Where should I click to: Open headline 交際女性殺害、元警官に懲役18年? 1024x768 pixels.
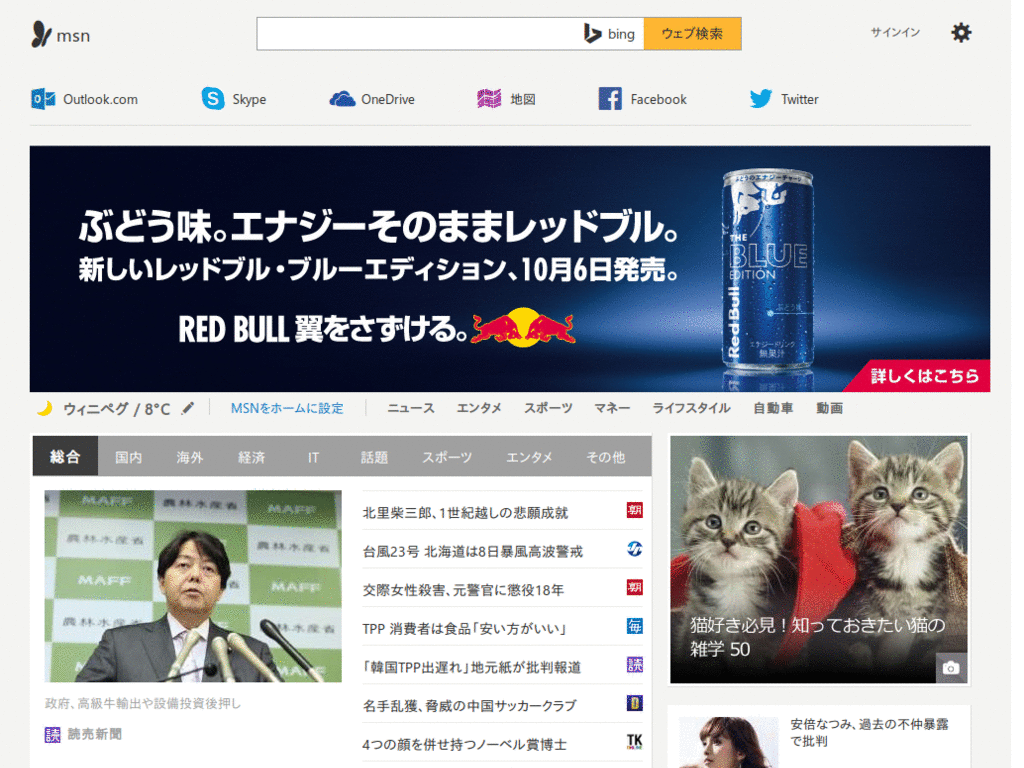tap(463, 590)
